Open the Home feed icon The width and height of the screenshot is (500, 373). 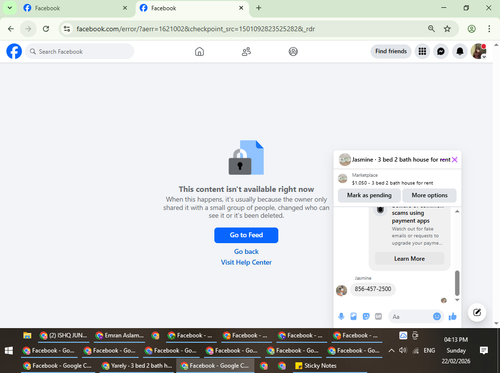click(x=199, y=51)
